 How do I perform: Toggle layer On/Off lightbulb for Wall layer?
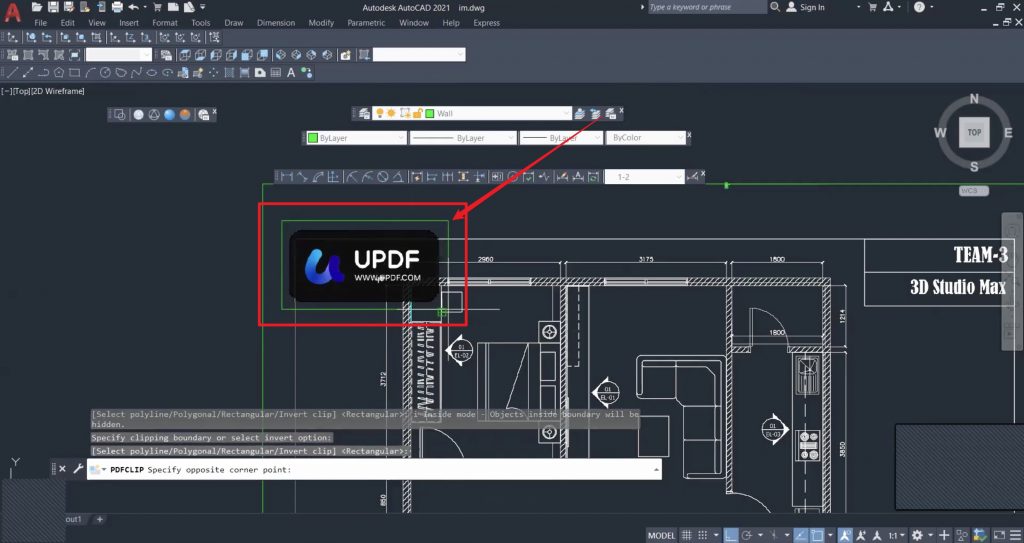pos(379,114)
